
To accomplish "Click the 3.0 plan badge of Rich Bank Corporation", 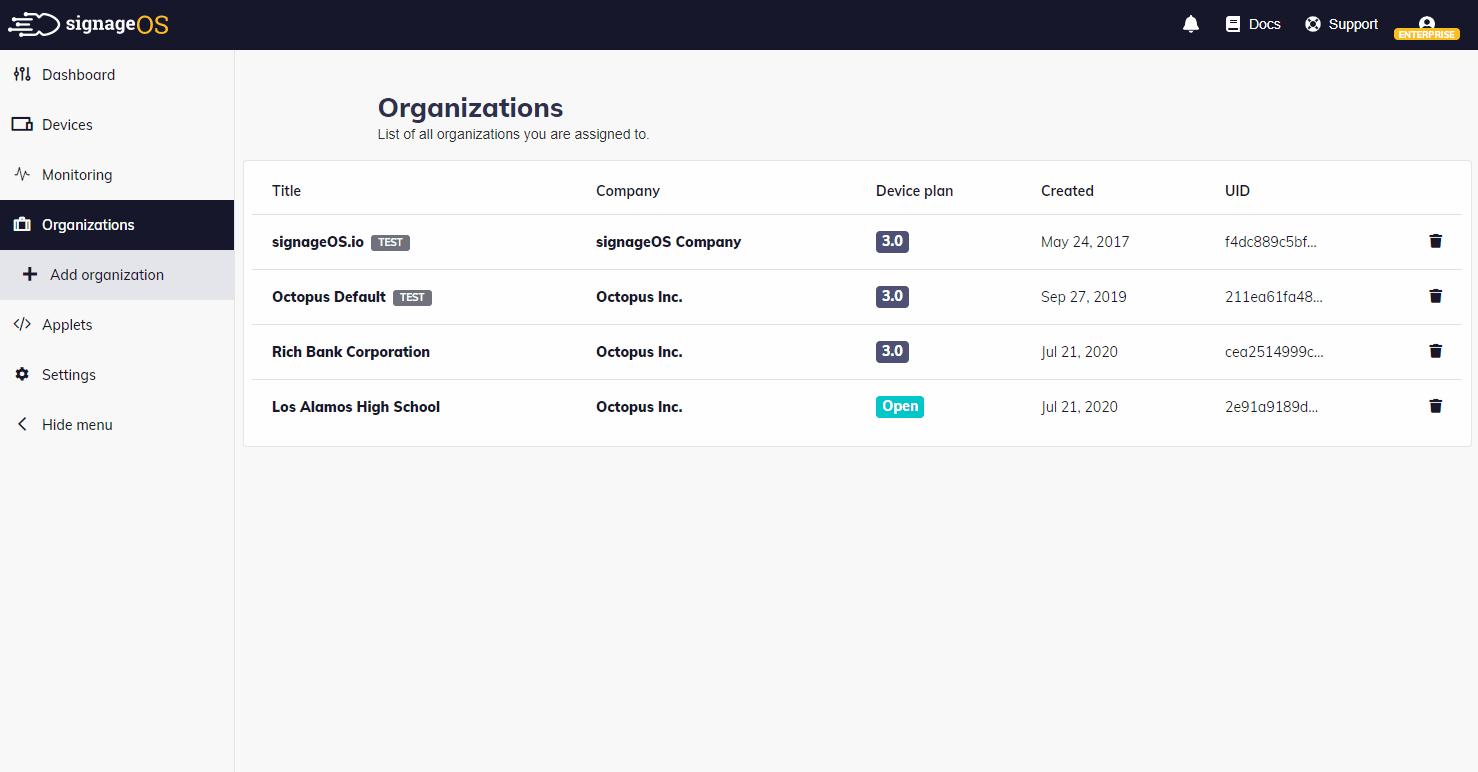I will click(892, 351).
